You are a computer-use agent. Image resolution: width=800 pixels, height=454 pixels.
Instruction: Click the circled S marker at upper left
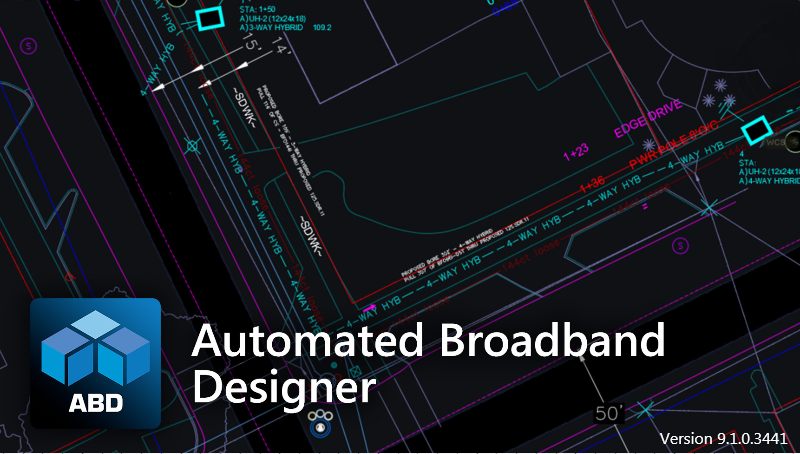(x=29, y=46)
